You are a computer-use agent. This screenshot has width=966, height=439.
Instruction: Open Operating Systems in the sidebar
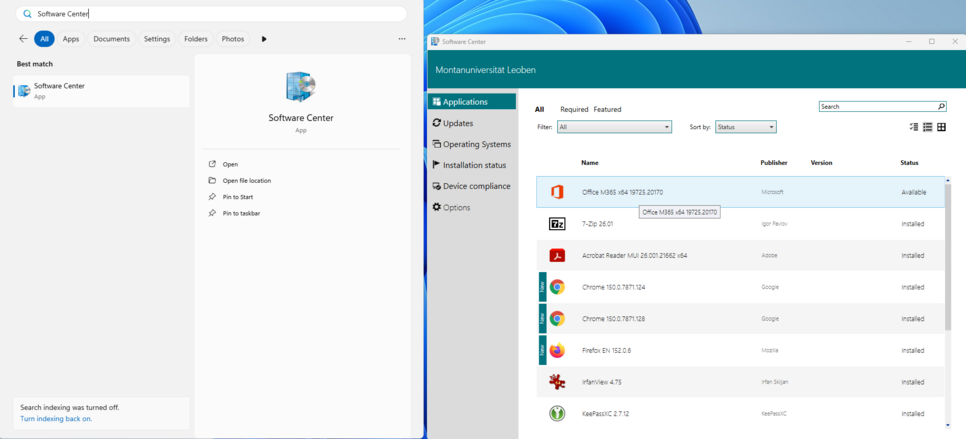(x=471, y=144)
